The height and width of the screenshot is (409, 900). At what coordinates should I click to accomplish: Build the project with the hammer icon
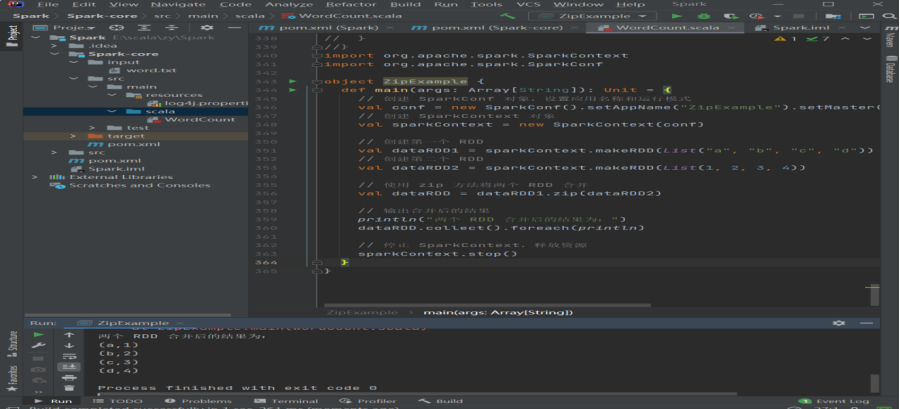point(507,16)
